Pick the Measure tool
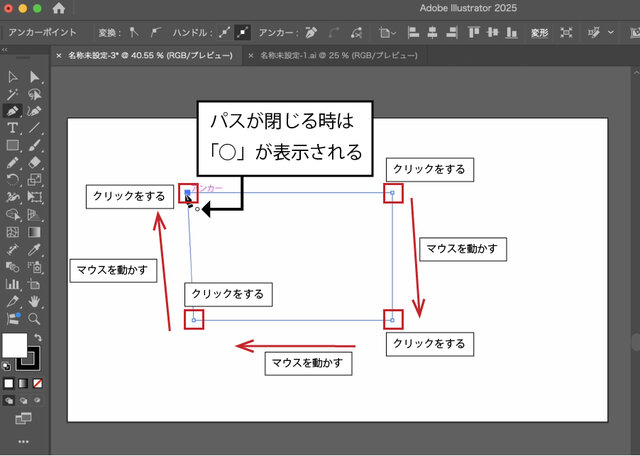Screen dimensions: 640x456 pyautogui.click(x=13, y=249)
